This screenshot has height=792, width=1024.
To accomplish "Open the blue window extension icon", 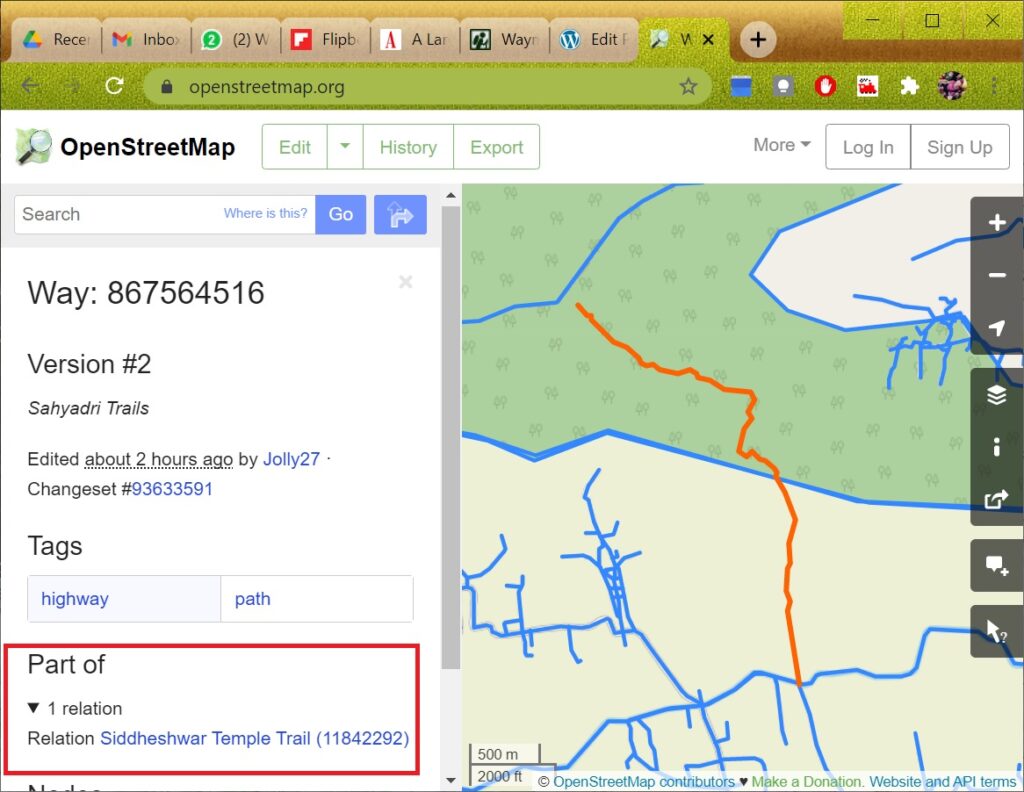I will pyautogui.click(x=741, y=86).
